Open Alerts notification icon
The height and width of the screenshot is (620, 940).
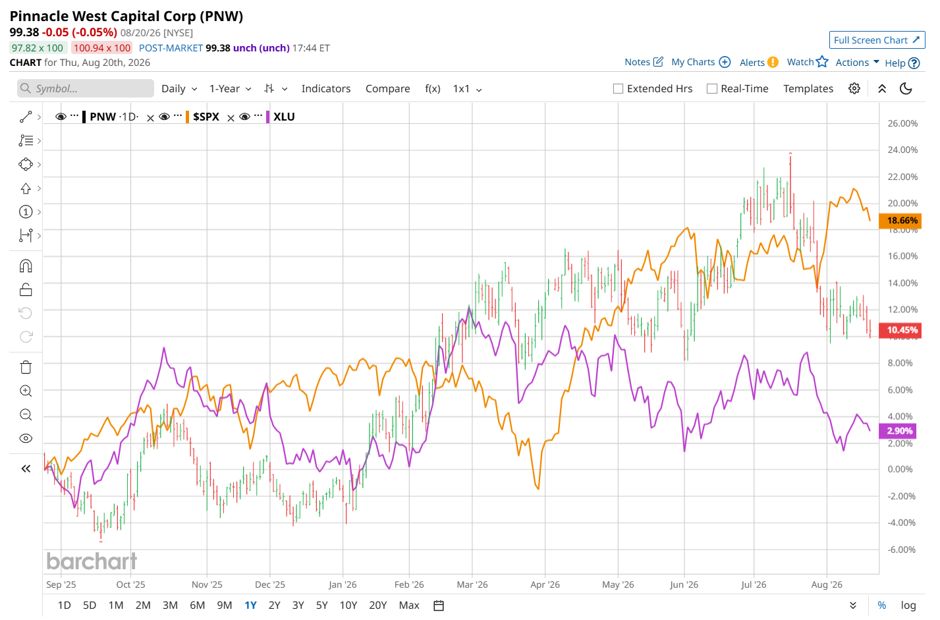click(x=773, y=62)
